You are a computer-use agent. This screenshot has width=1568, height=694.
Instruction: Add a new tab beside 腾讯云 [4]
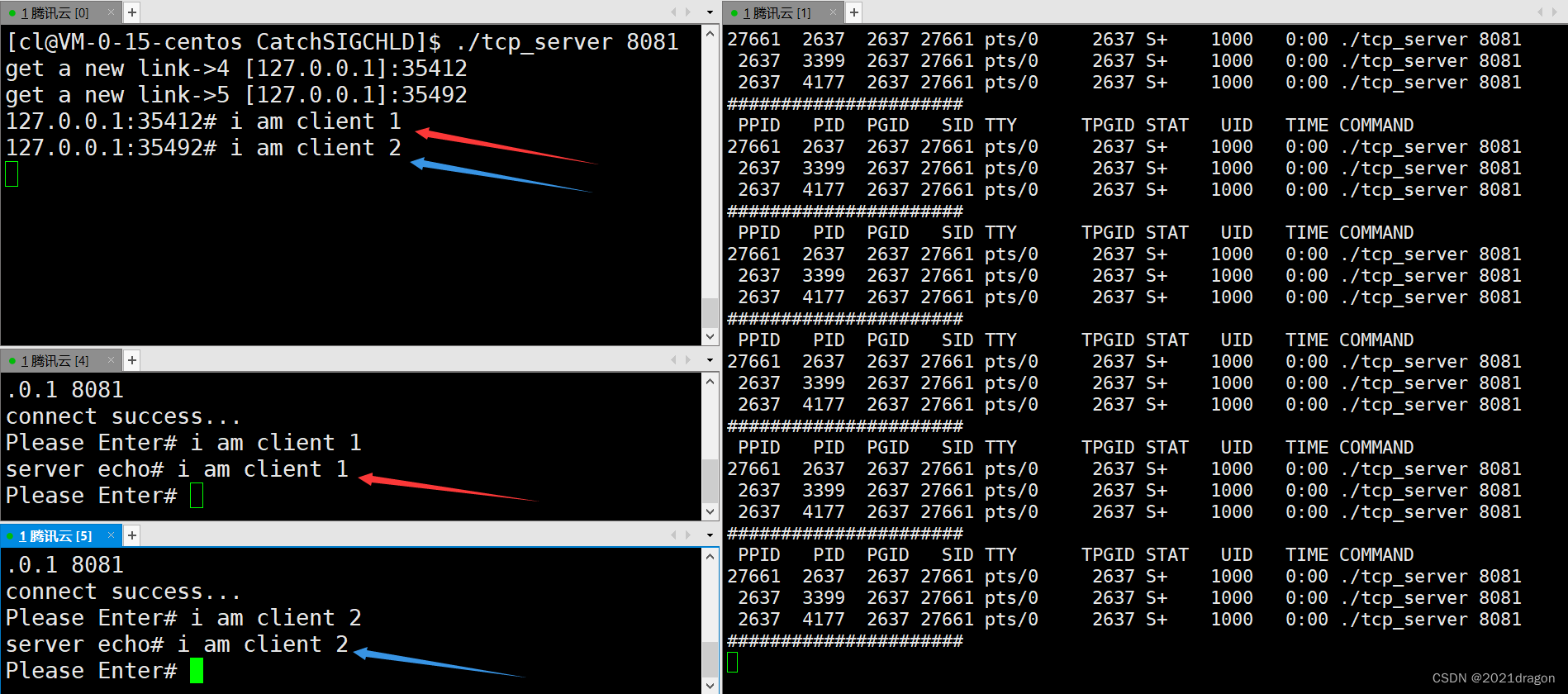click(132, 360)
